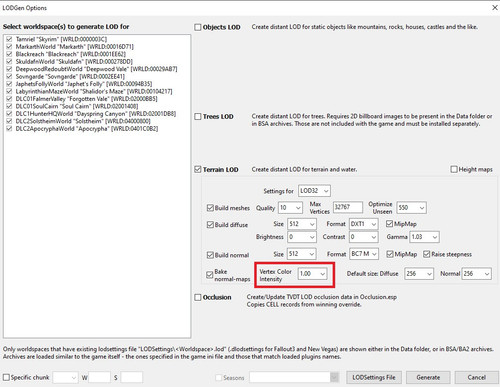This screenshot has height=387, width=500.
Task: Toggle Bake normal-maps checkbox
Action: (x=209, y=275)
